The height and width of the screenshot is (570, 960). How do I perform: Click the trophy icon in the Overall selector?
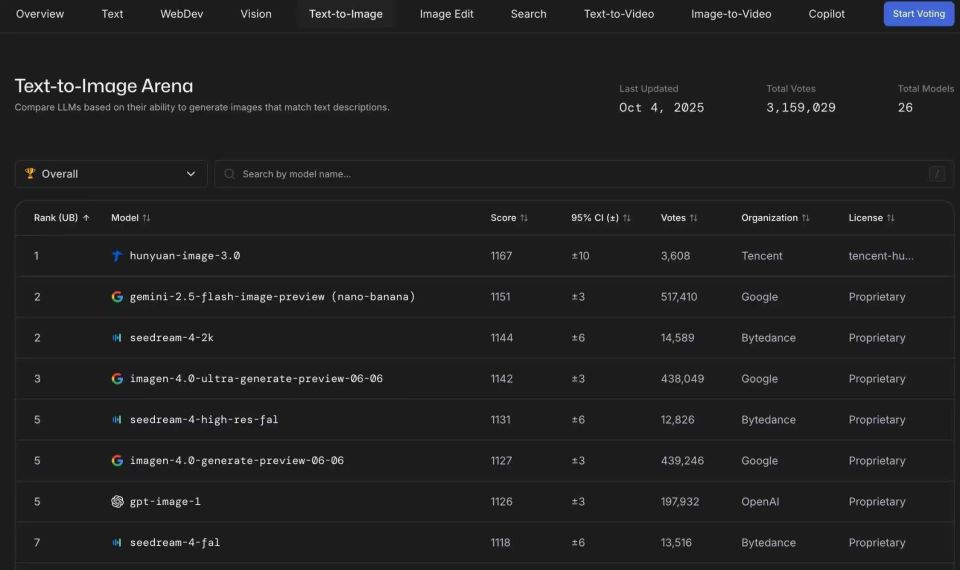[30, 174]
